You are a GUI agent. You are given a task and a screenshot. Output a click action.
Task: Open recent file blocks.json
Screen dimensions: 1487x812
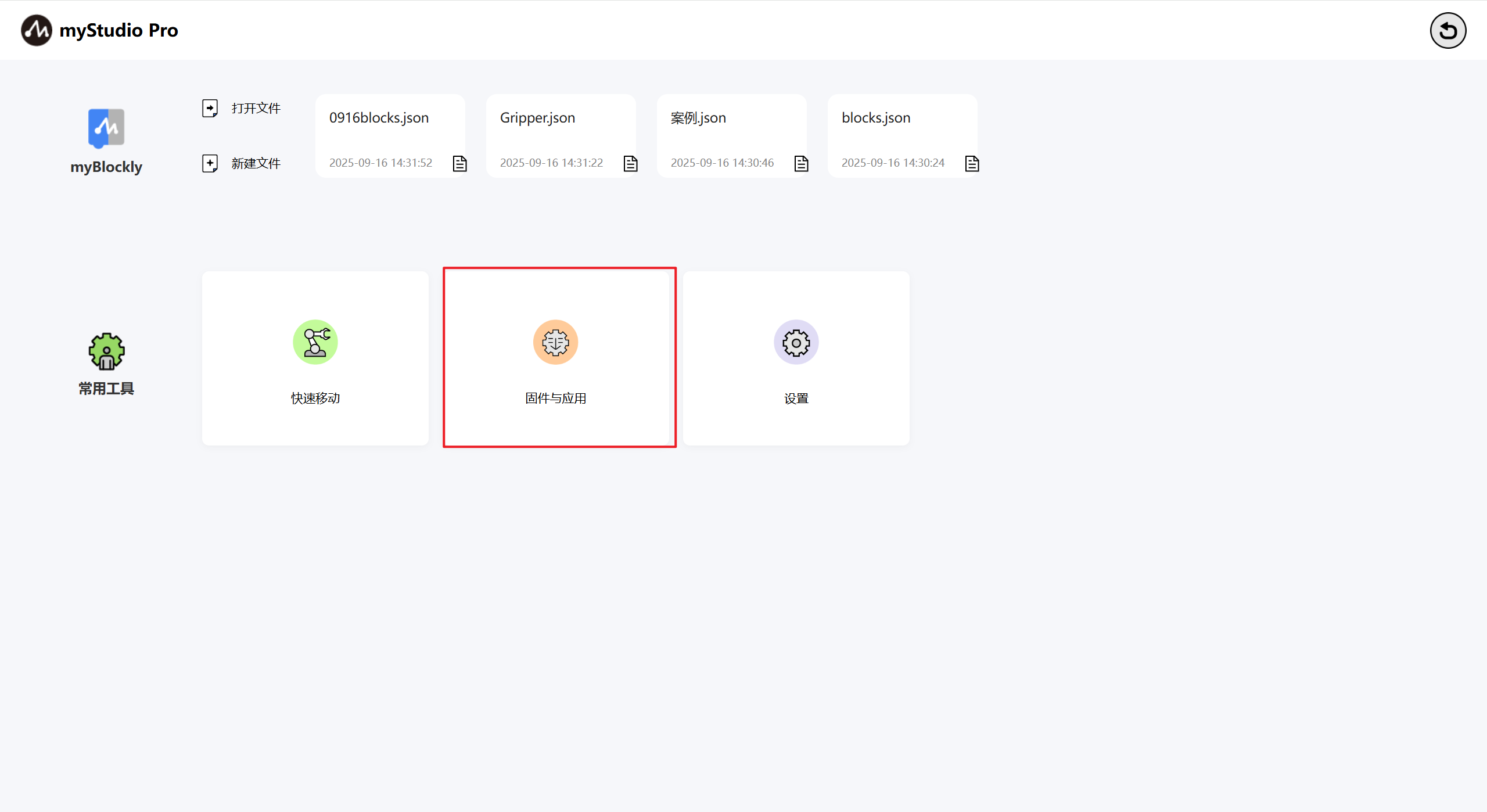pos(875,118)
